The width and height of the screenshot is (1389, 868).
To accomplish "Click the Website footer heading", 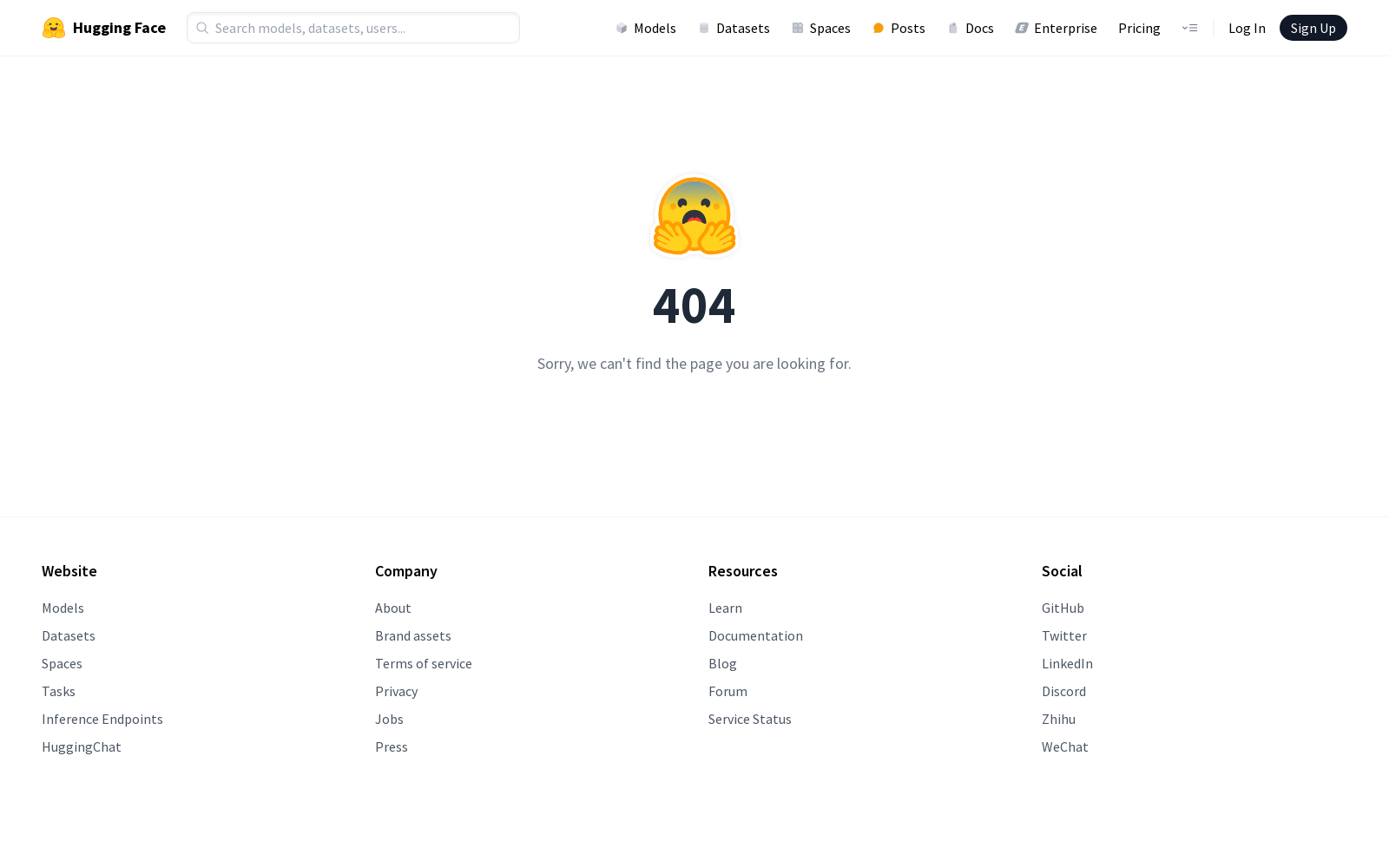I will 69,571.
